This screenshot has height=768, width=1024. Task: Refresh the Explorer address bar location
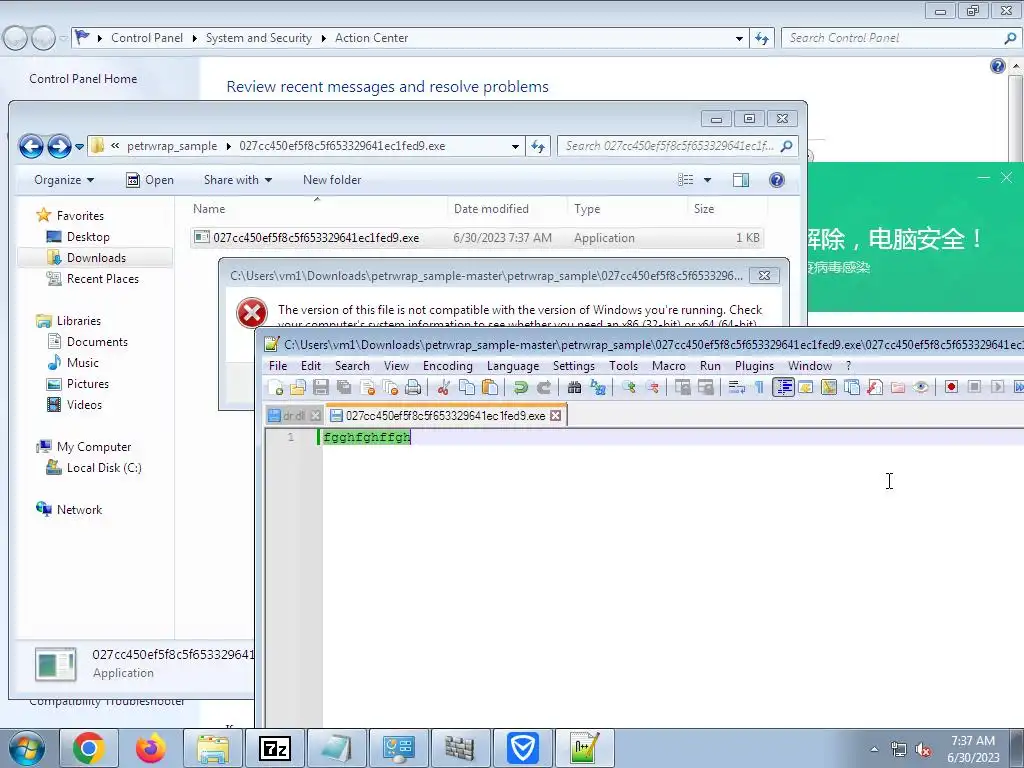537,146
